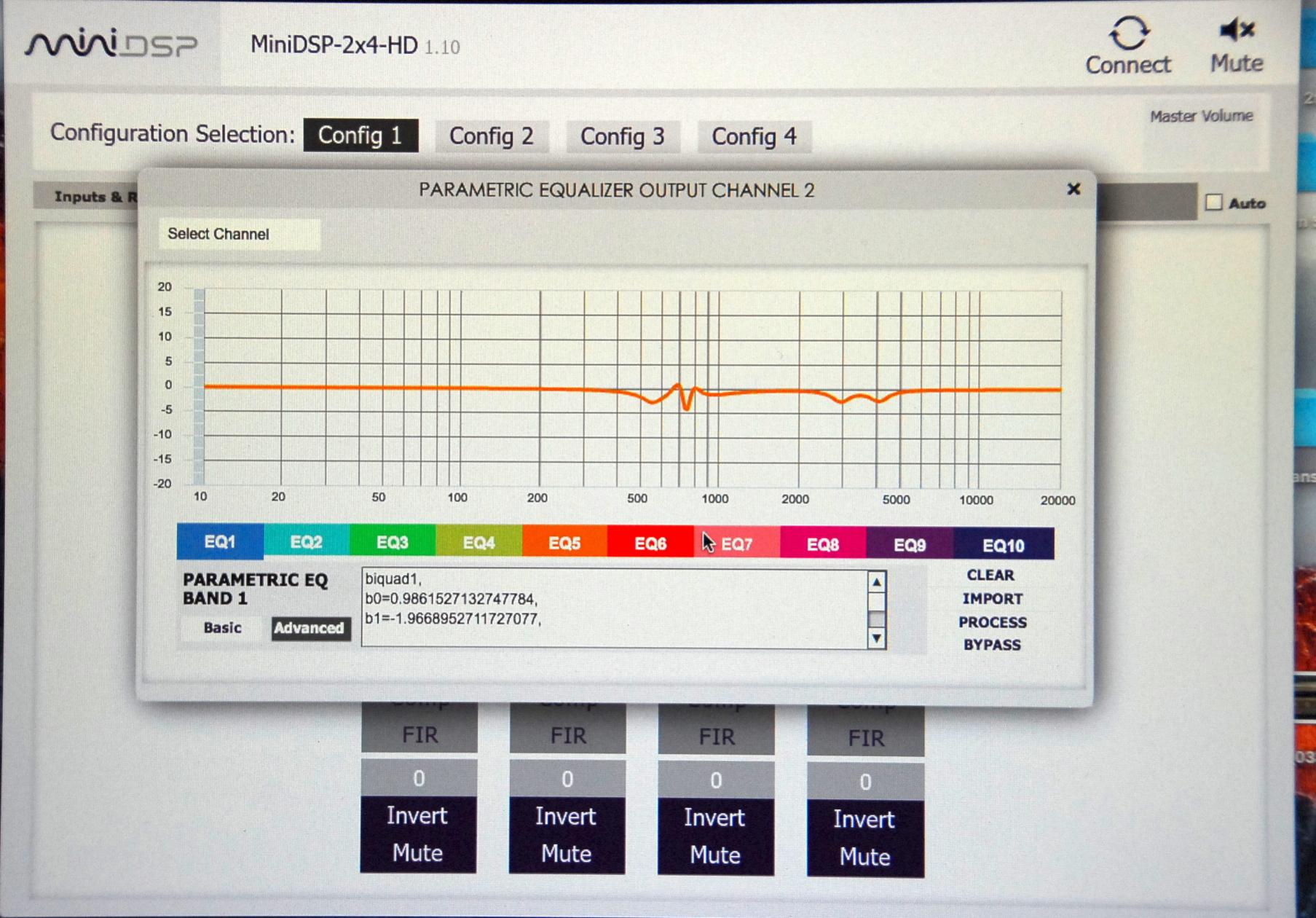This screenshot has width=1316, height=918.
Task: Select Config 1 configuration
Action: point(360,136)
